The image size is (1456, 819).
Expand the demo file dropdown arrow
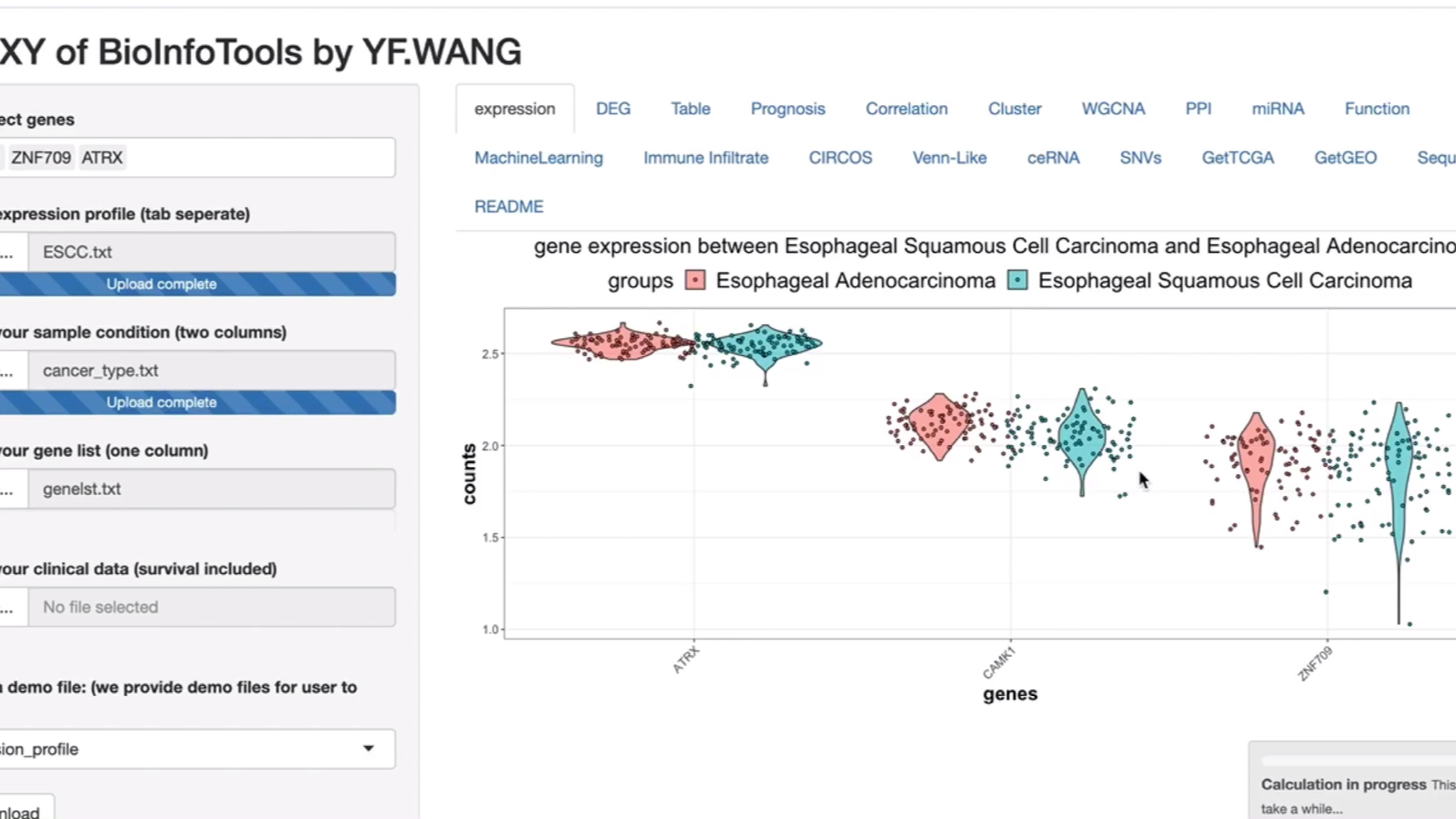coord(368,749)
